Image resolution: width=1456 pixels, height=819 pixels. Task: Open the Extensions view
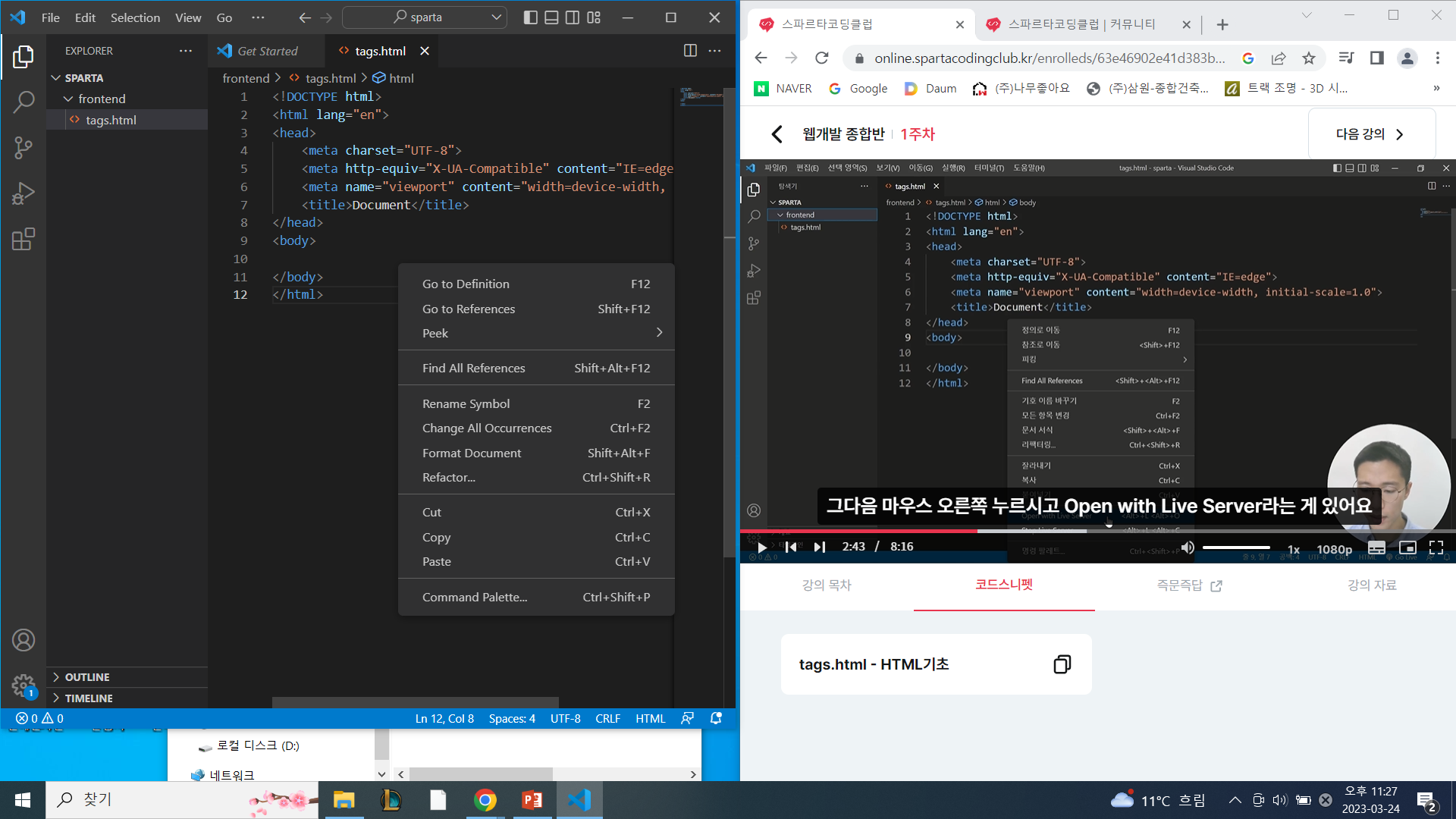pos(24,240)
